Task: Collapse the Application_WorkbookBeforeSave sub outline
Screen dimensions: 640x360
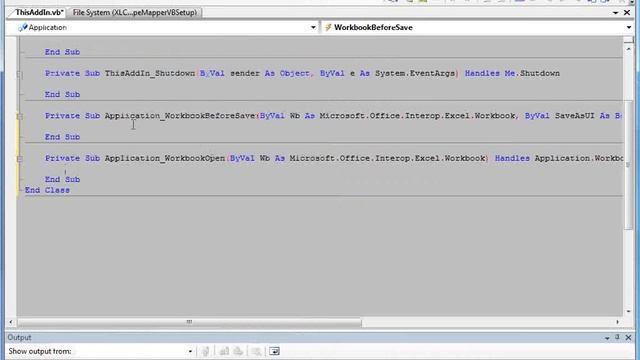Action: (19, 116)
